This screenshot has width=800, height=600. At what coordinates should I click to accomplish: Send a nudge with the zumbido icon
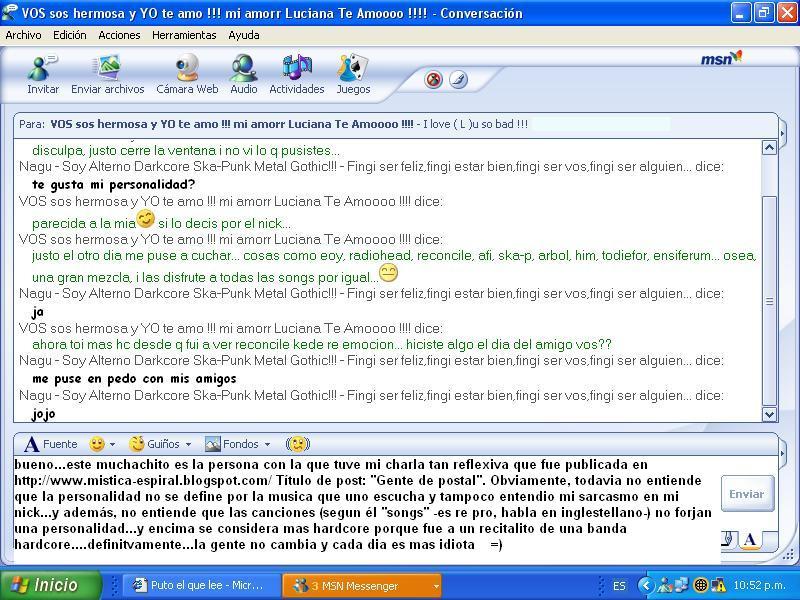tap(298, 444)
